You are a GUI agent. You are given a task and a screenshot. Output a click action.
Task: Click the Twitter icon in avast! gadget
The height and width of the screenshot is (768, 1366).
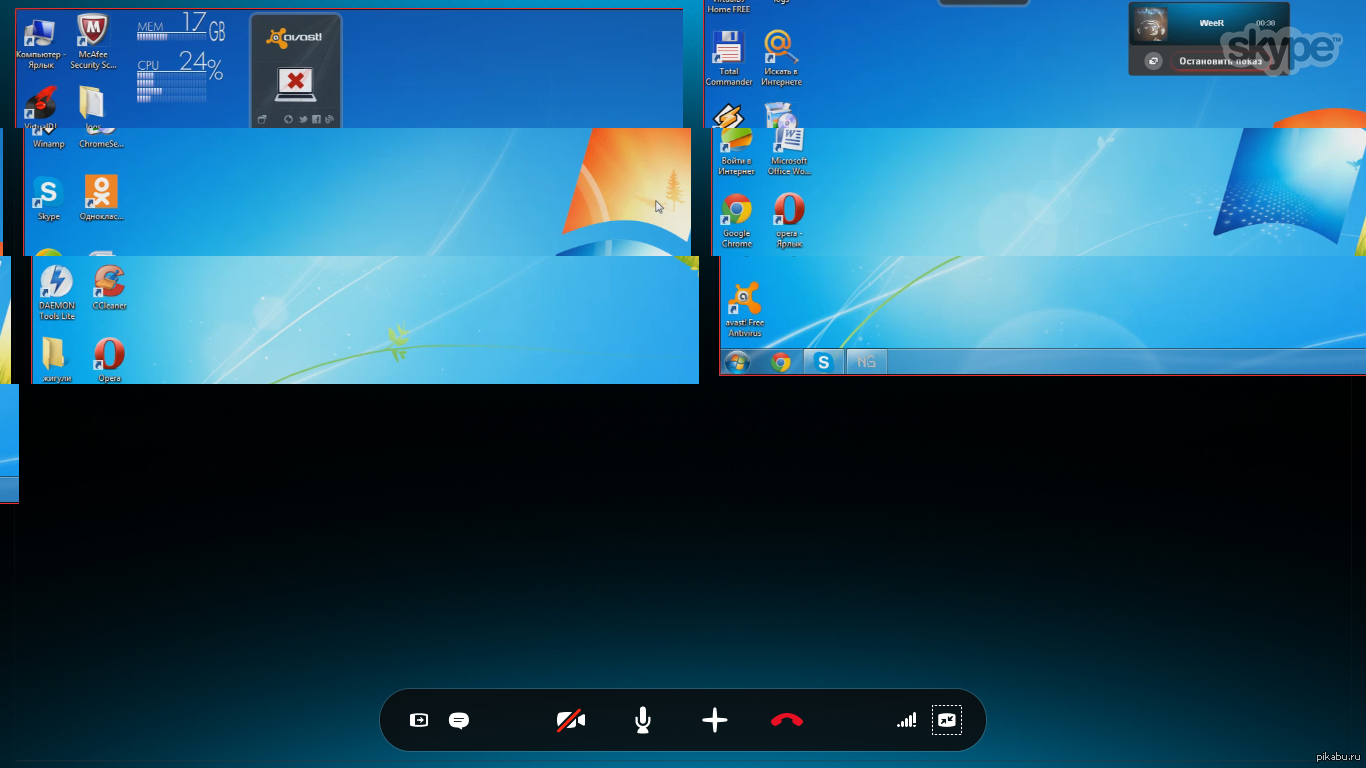[x=302, y=120]
